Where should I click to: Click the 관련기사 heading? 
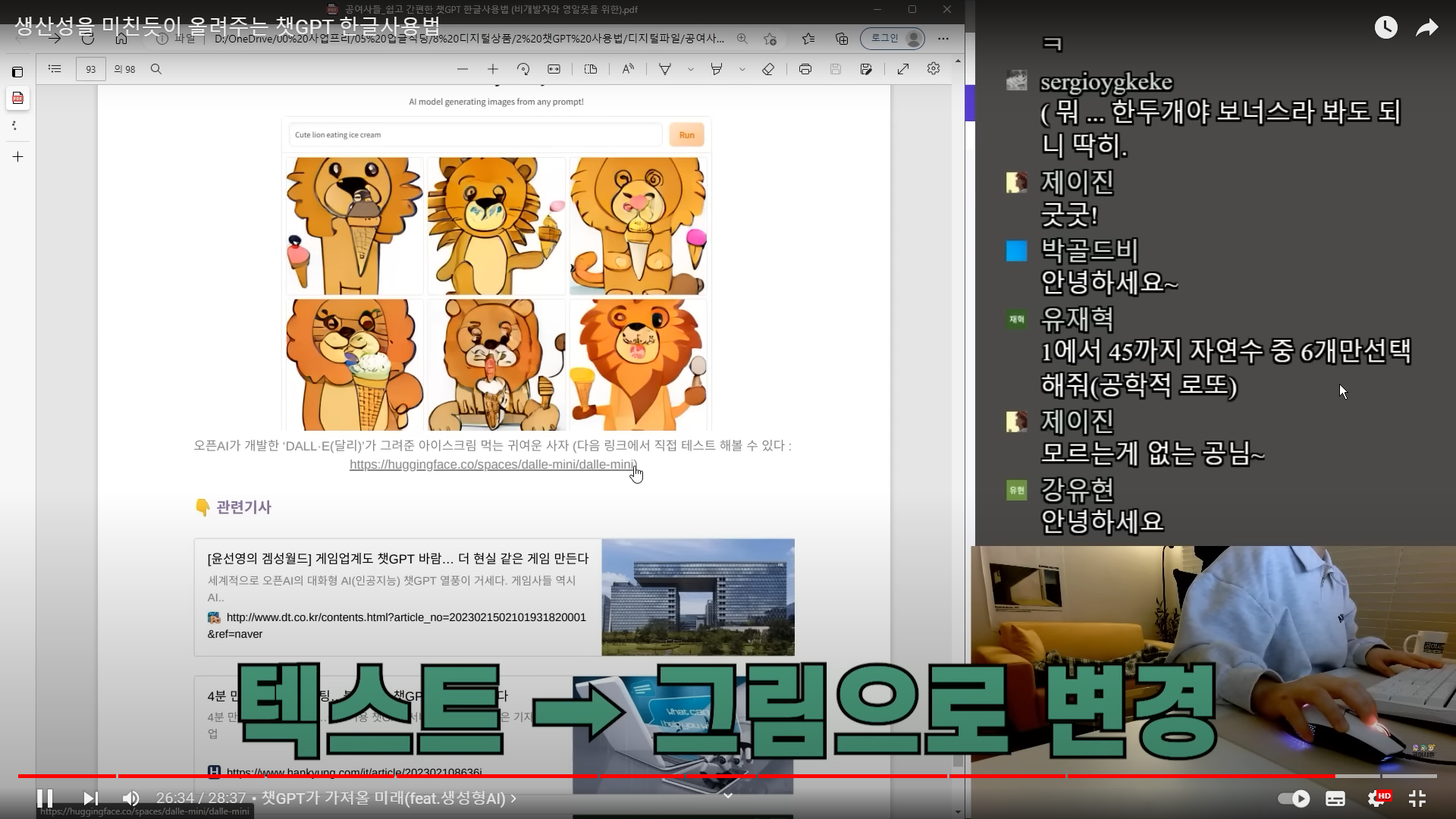click(x=243, y=507)
